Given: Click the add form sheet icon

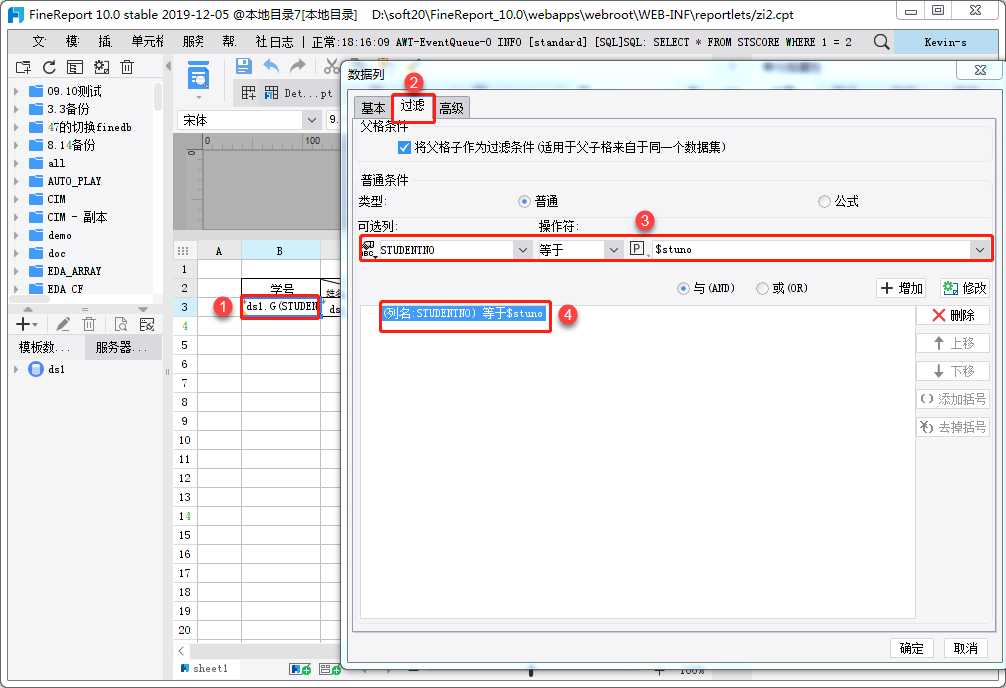Looking at the screenshot, I should [330, 669].
